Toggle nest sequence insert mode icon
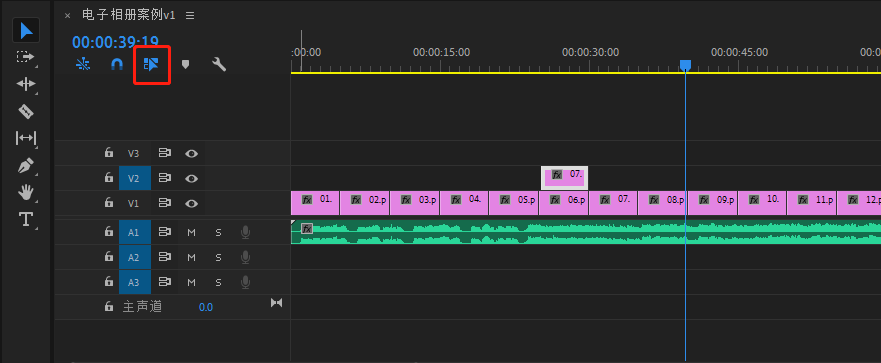The height and width of the screenshot is (363, 881). [83, 64]
